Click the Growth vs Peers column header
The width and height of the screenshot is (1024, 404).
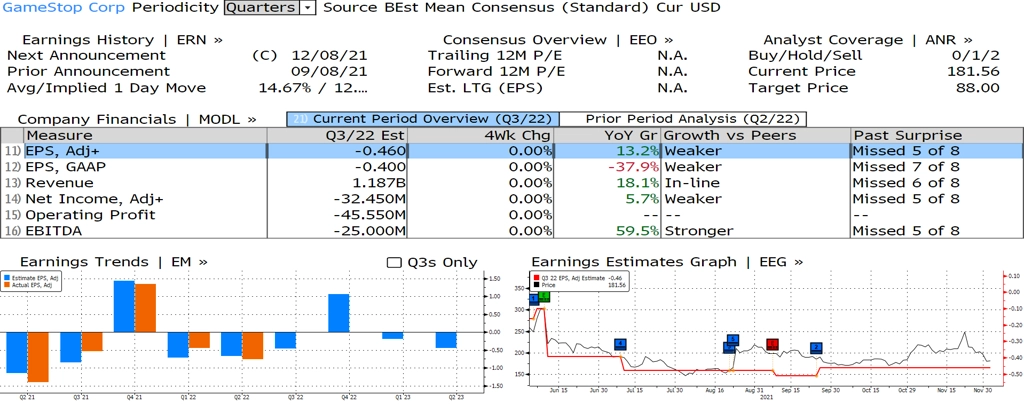[x=755, y=135]
